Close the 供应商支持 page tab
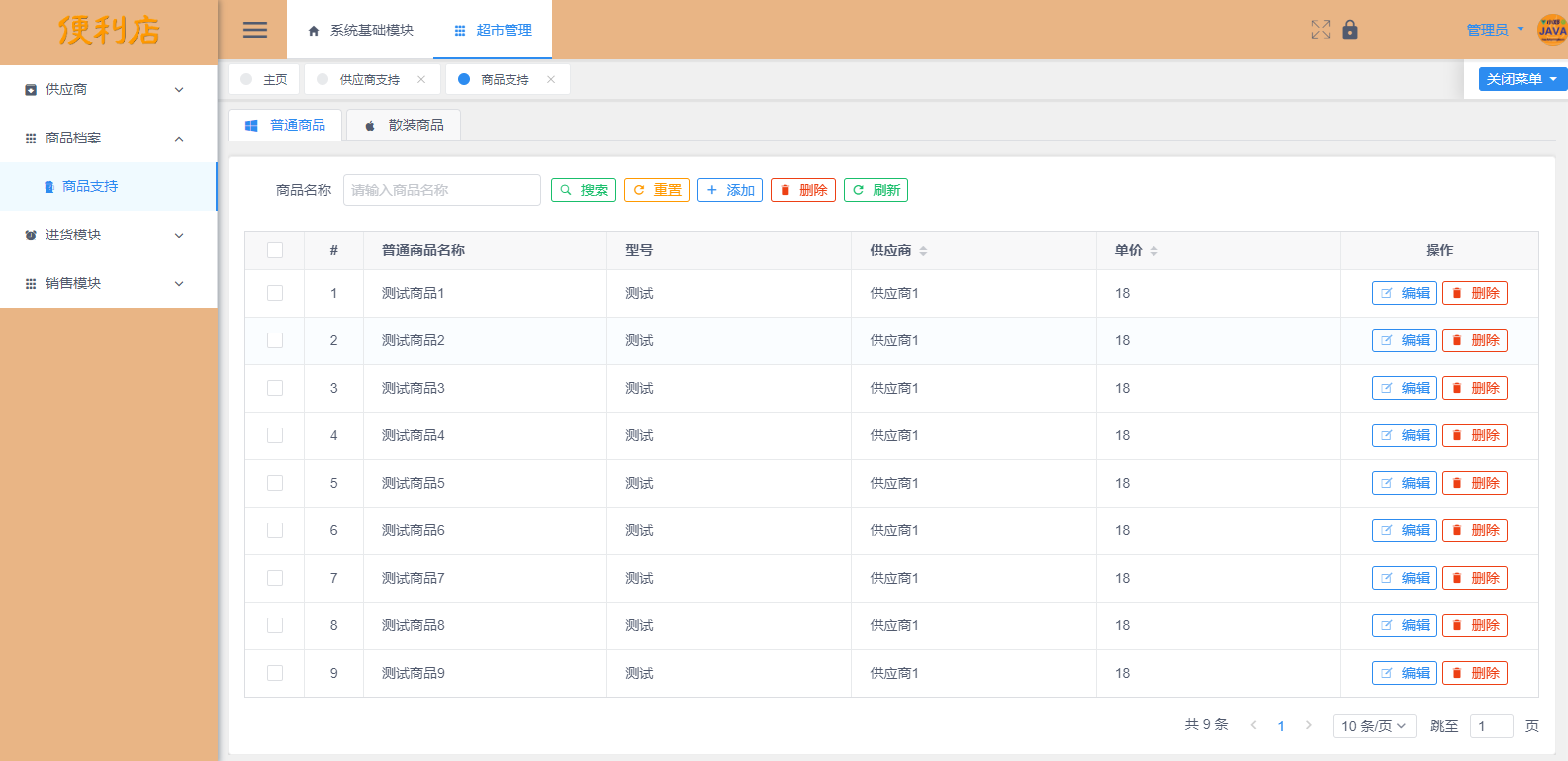 coord(421,80)
